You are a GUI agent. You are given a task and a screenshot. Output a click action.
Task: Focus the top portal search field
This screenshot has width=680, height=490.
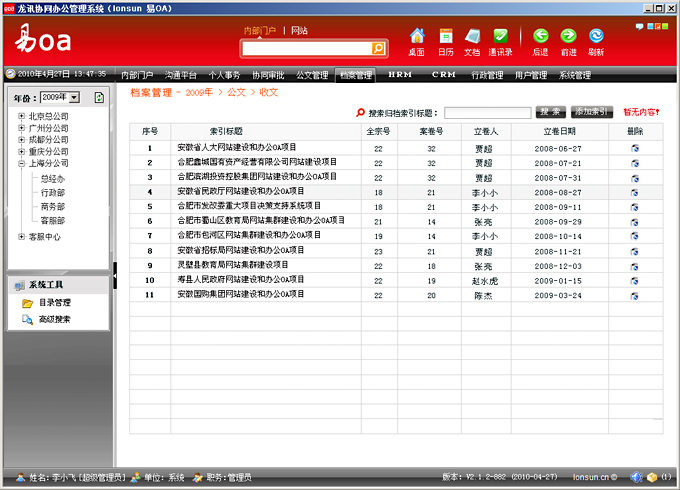pyautogui.click(x=307, y=49)
